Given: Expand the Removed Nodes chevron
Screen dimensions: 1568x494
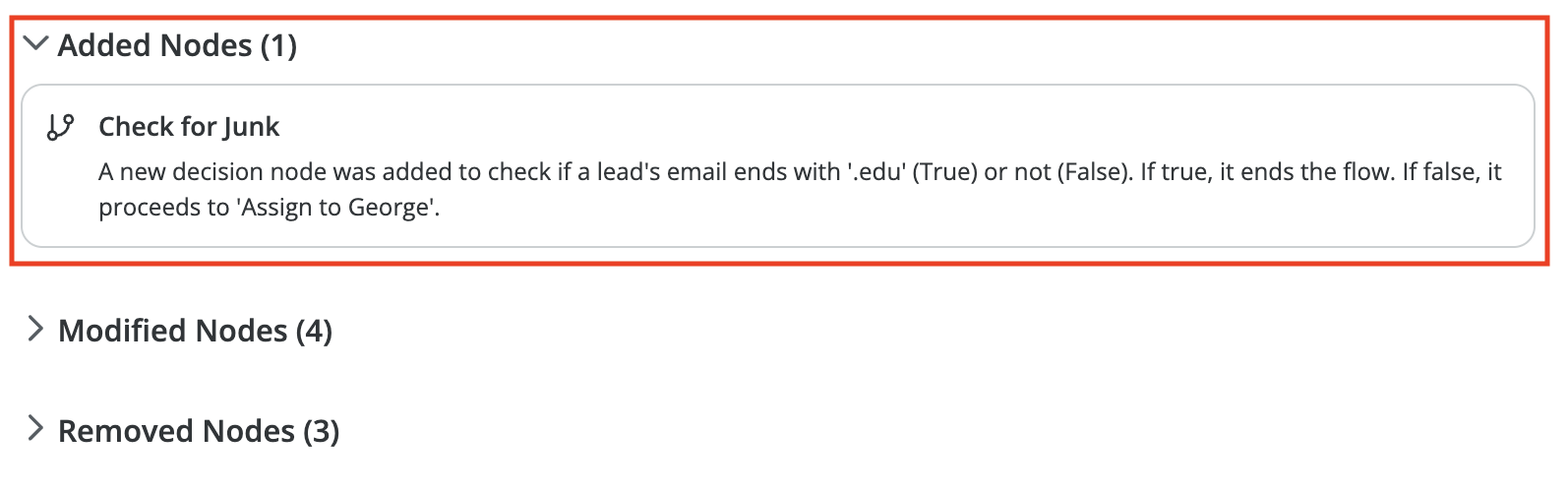Looking at the screenshot, I should click(x=35, y=429).
